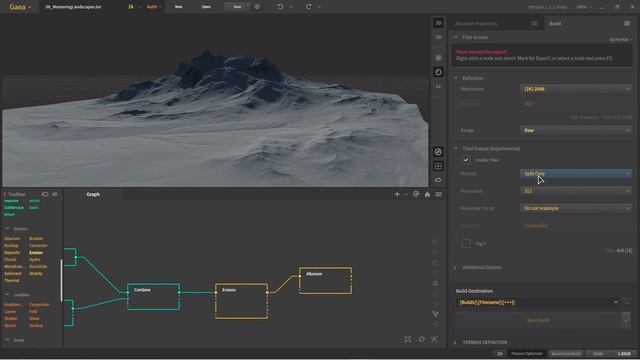Check the Flip Y checkbox
Screen dimensions: 640x360
coord(466,243)
